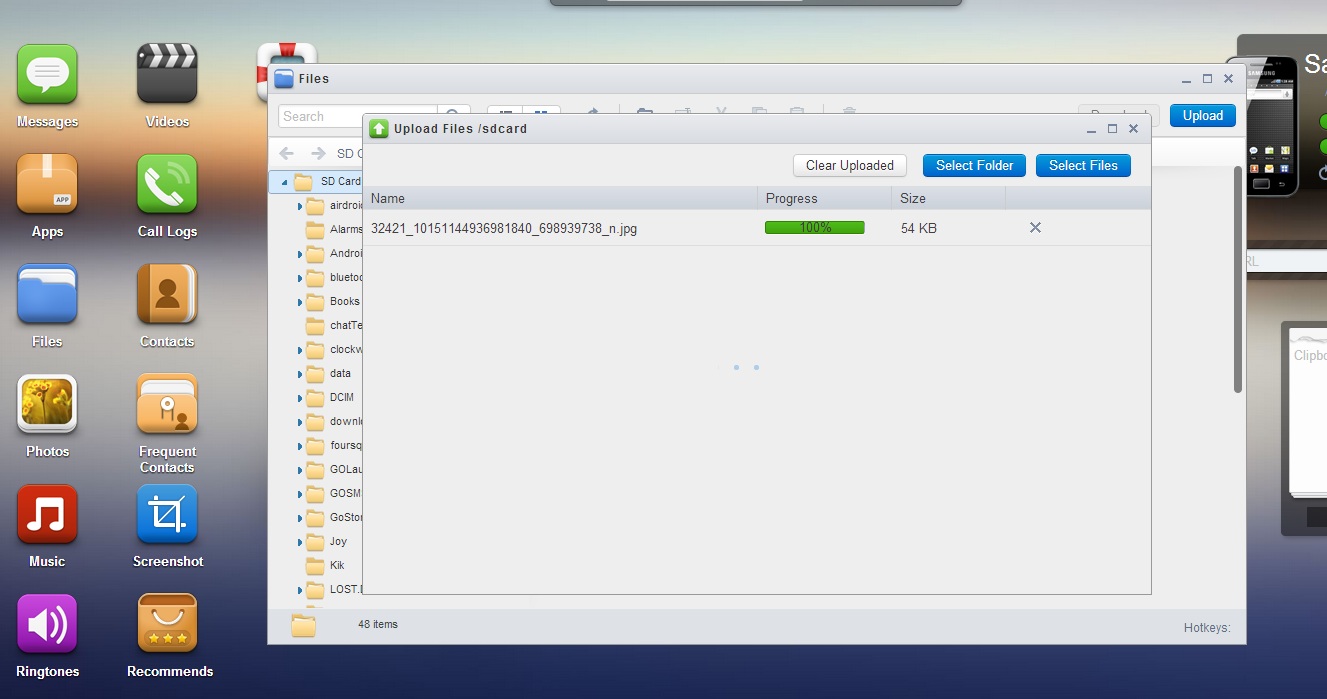Click the Select Files button
The width and height of the screenshot is (1327, 699).
(1083, 166)
